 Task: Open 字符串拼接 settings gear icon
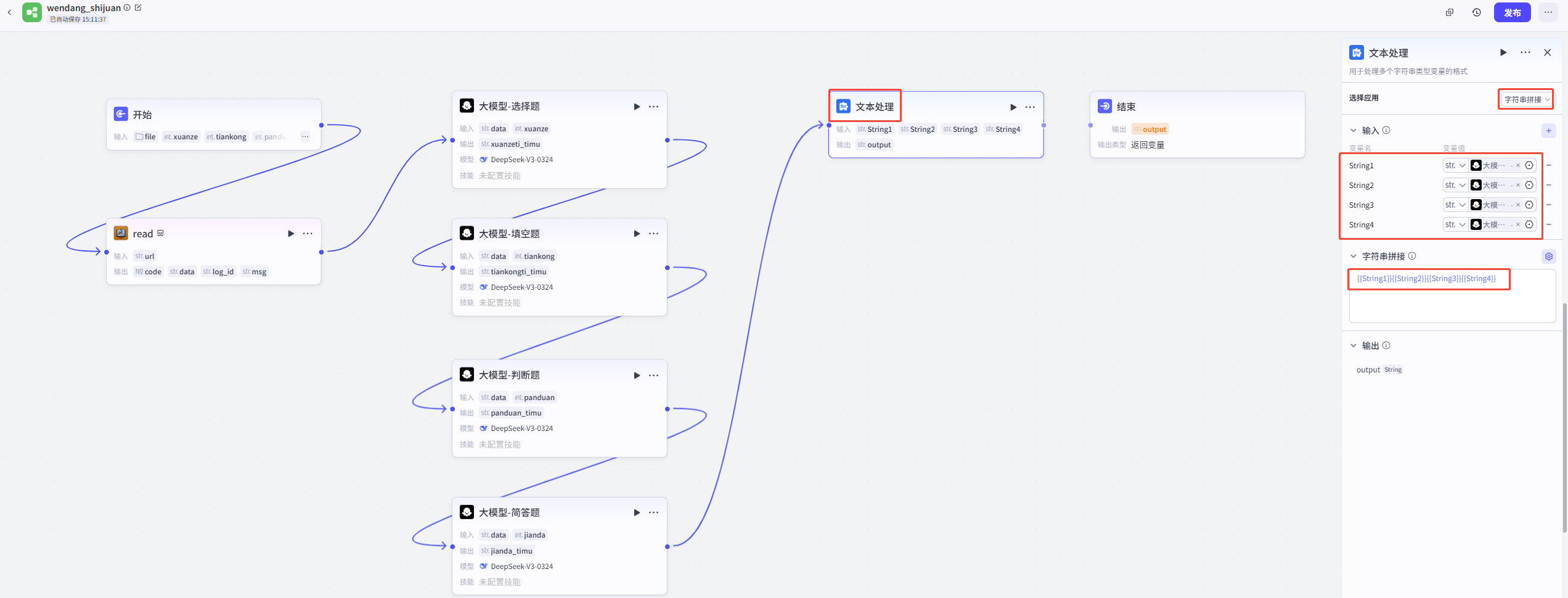click(x=1548, y=256)
